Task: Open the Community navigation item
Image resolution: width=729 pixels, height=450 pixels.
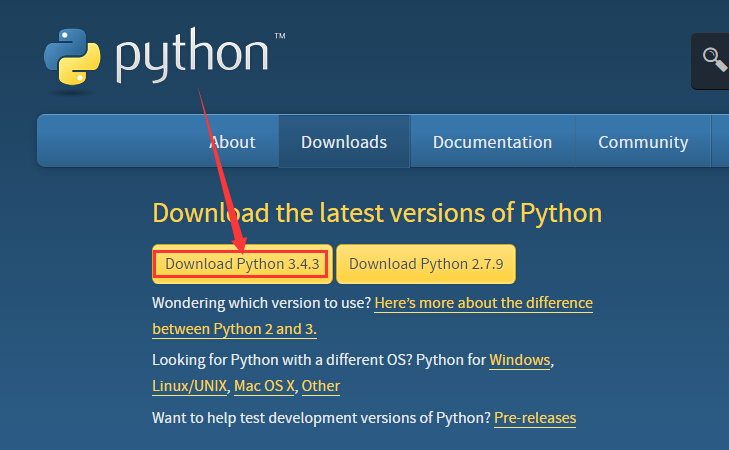Action: point(643,142)
